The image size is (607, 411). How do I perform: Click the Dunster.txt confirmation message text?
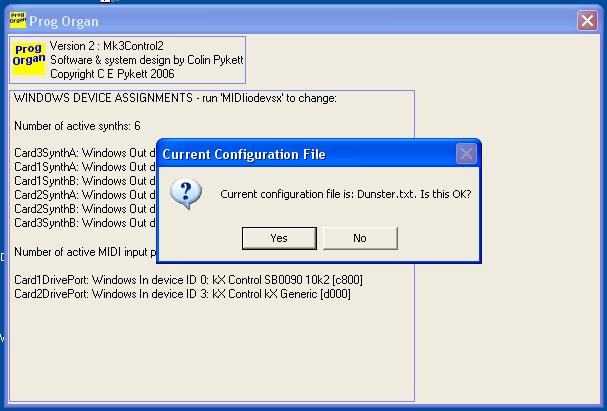click(345, 193)
